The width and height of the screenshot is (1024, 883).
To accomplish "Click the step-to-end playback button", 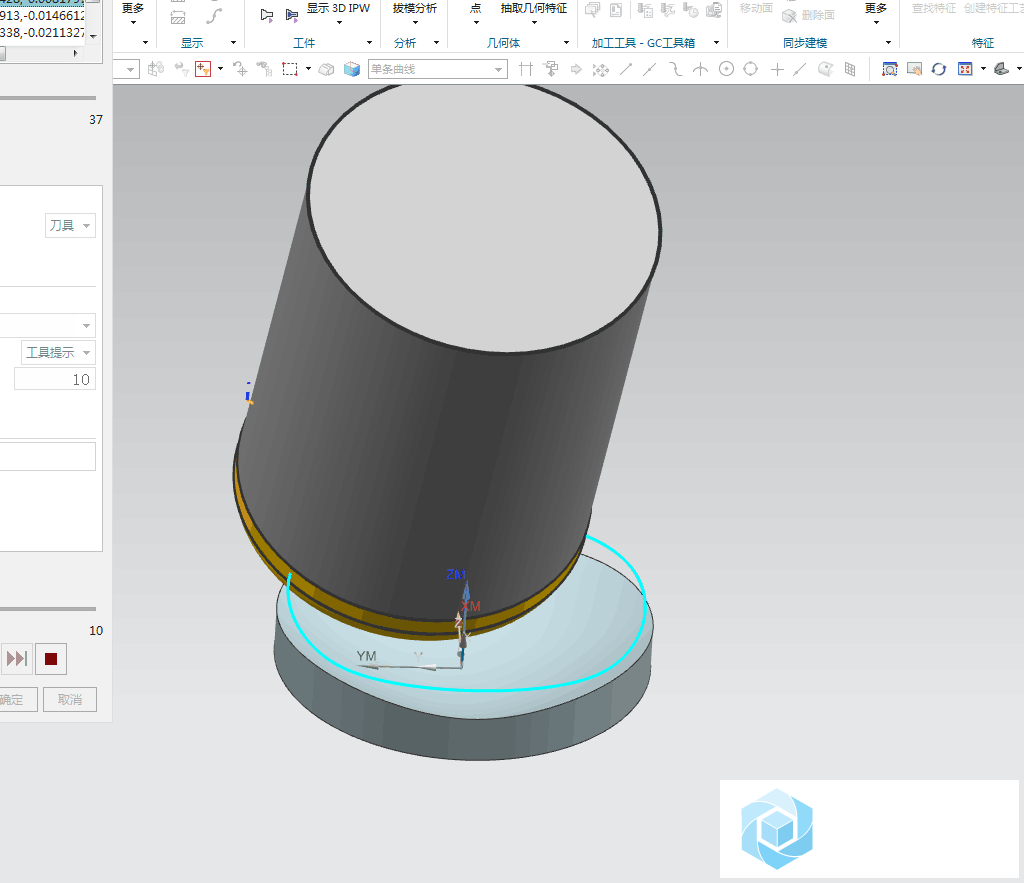I will click(17, 658).
